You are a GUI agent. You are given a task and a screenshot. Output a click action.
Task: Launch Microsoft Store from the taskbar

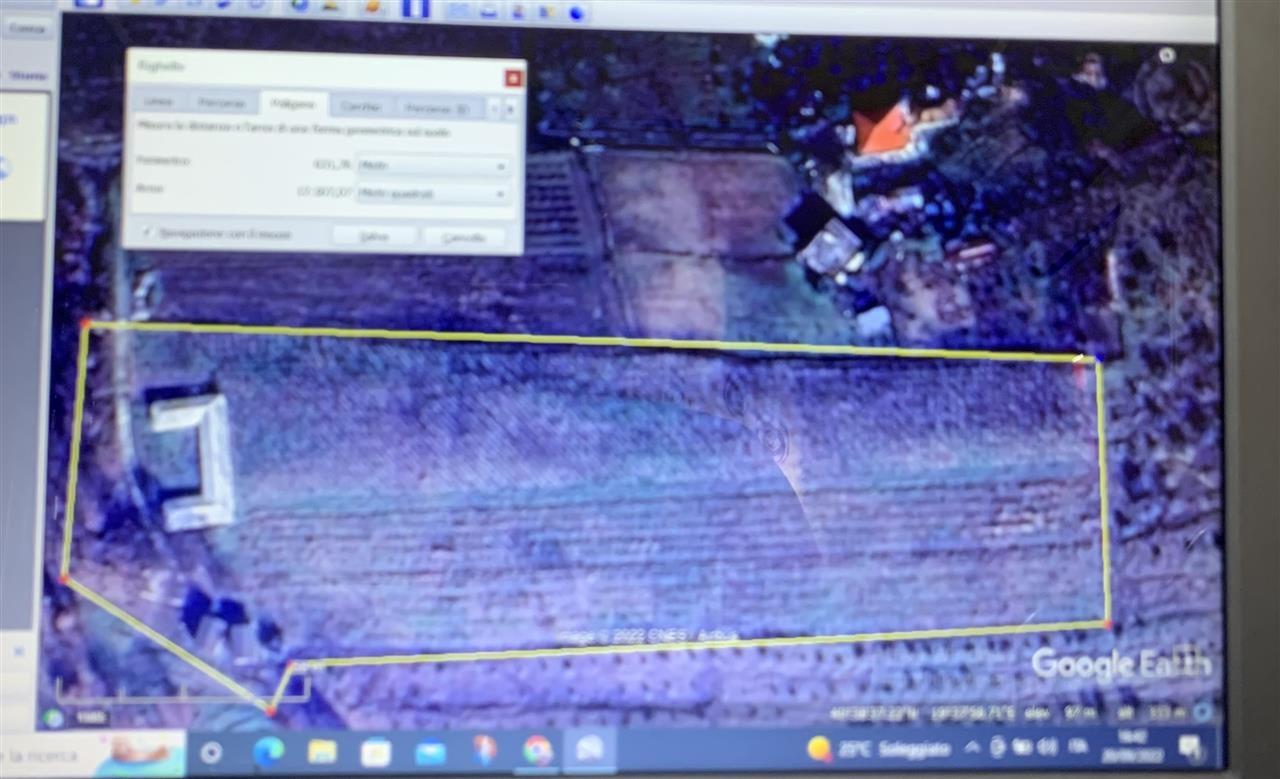376,751
